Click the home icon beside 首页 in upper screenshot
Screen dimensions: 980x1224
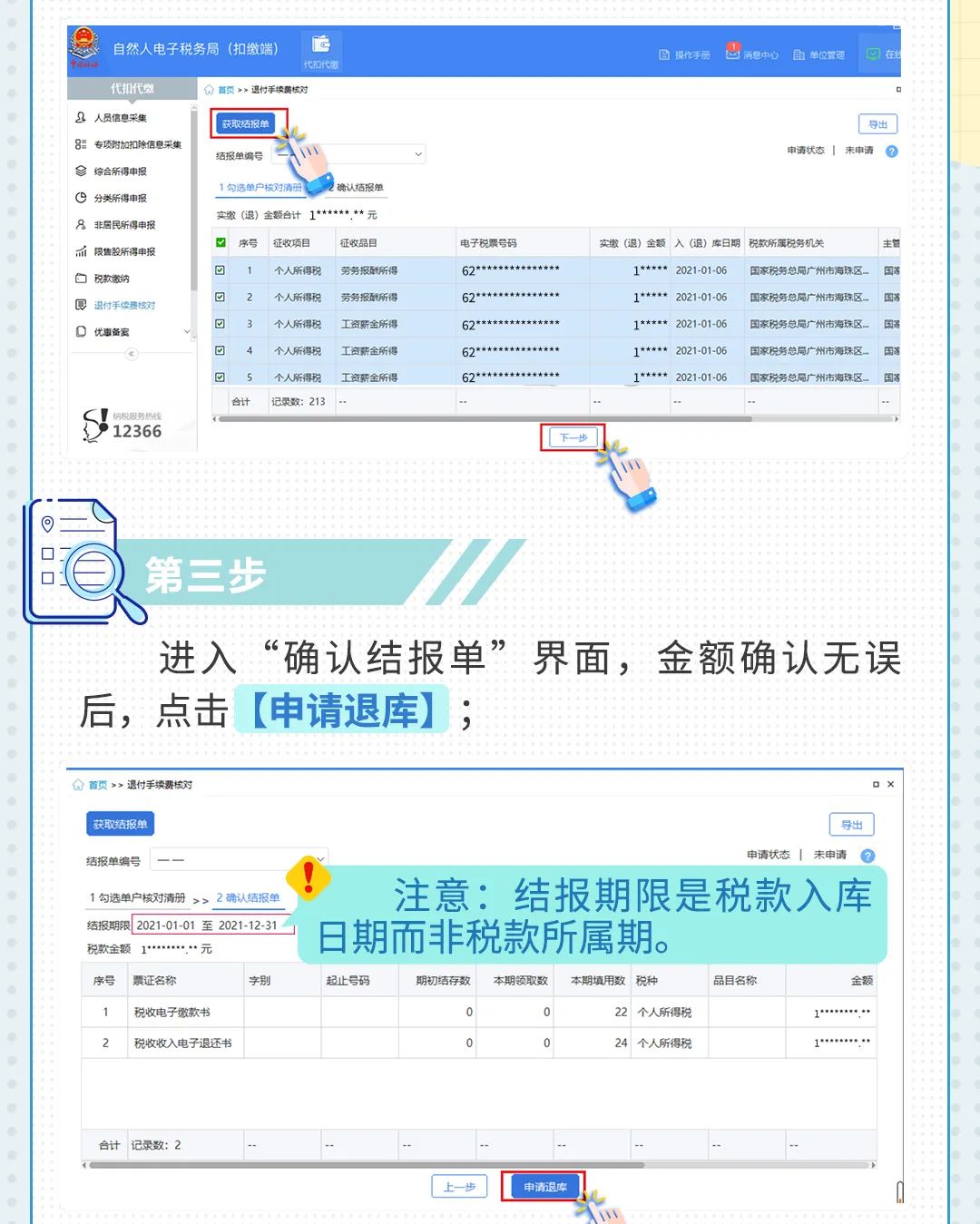[209, 90]
